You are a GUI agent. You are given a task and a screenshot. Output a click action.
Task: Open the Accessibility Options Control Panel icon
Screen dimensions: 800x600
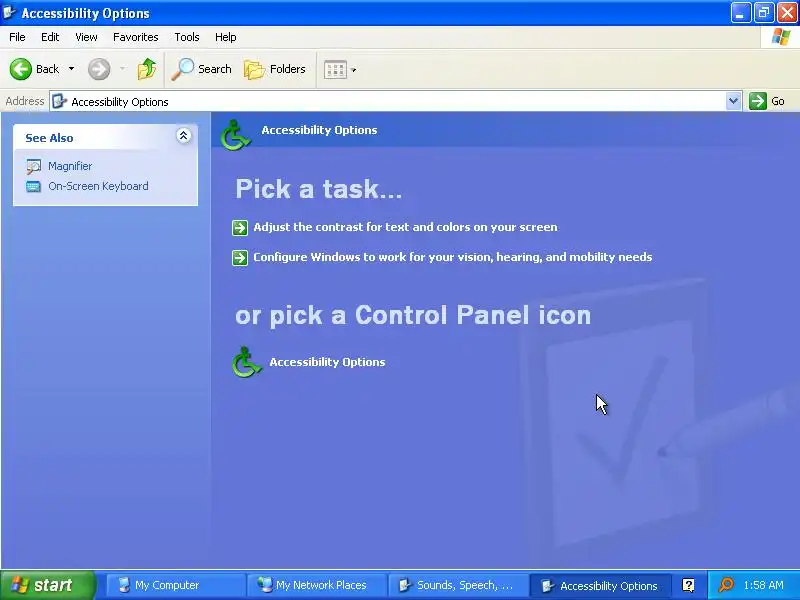[247, 362]
